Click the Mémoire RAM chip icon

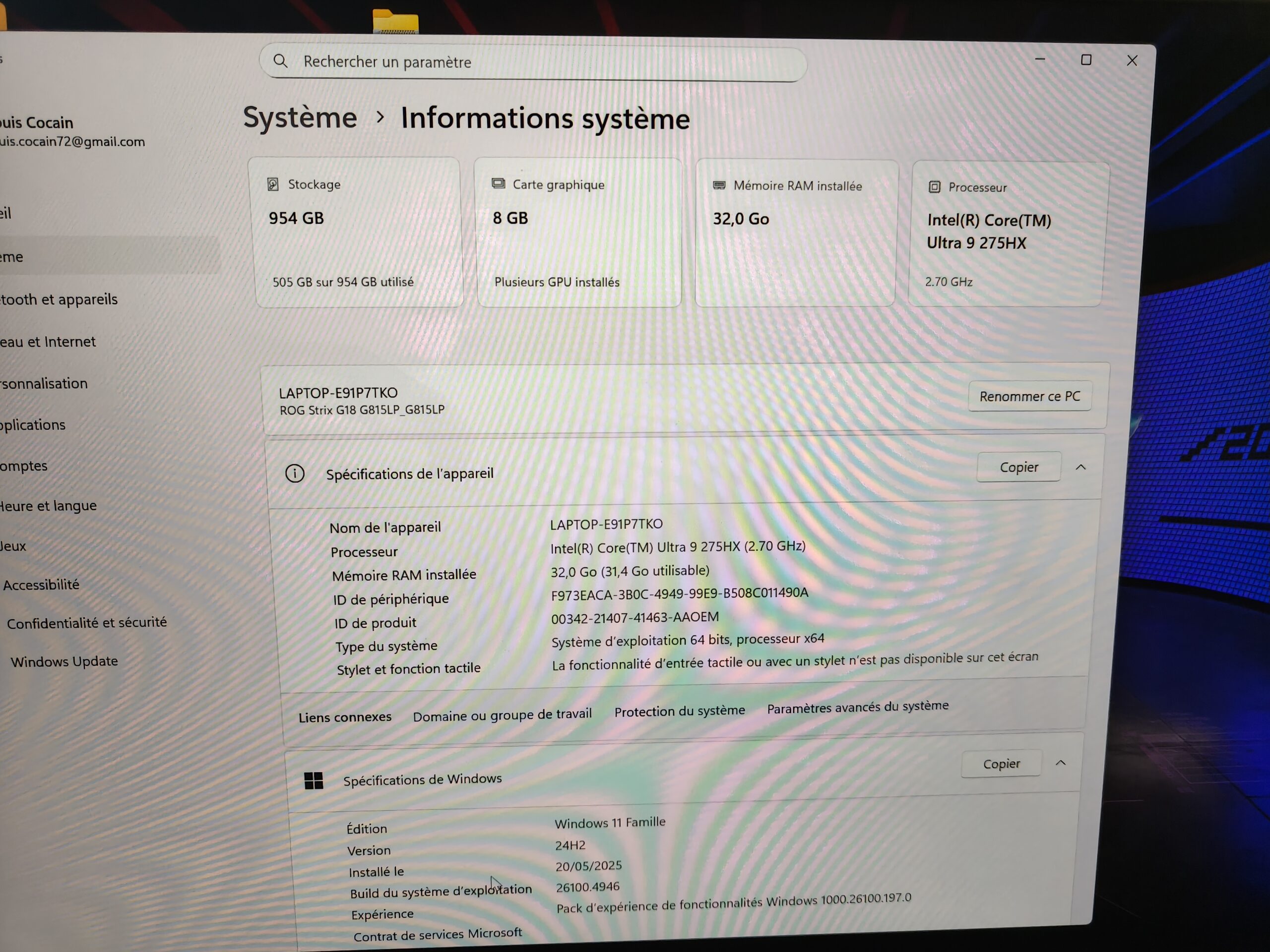click(719, 185)
